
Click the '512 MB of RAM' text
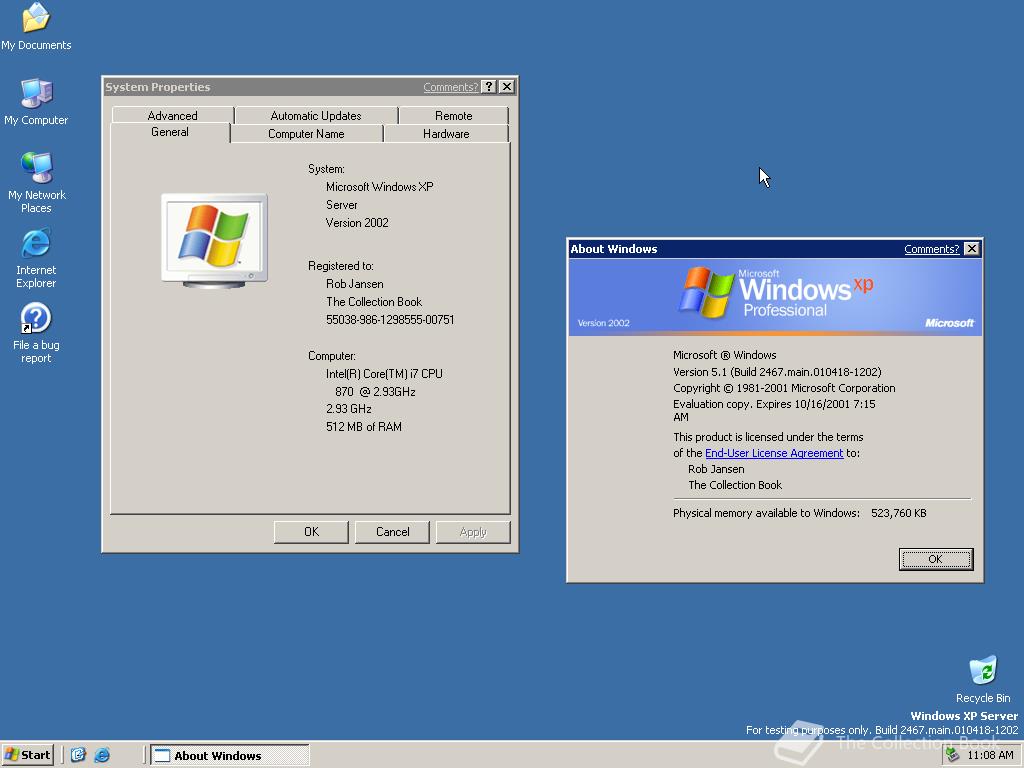pyautogui.click(x=364, y=426)
